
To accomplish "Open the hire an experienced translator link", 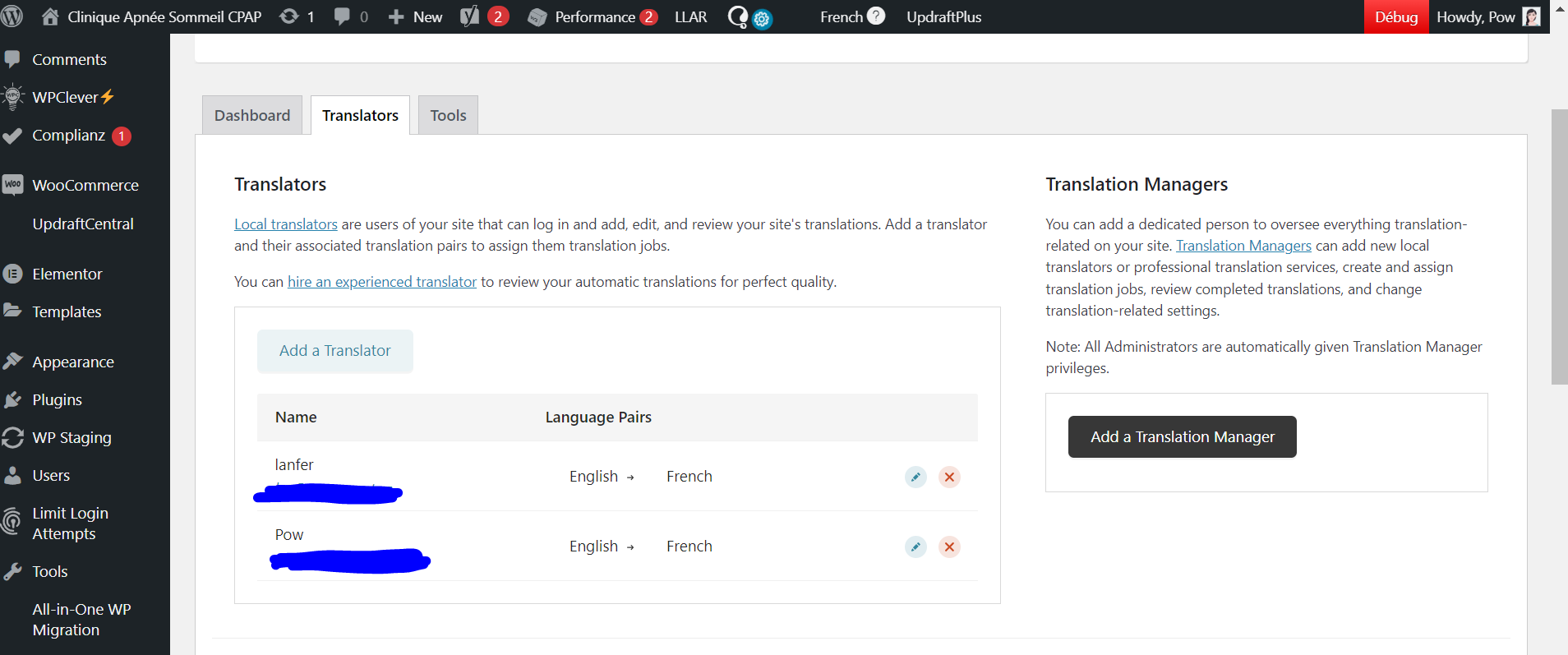I will [x=381, y=282].
